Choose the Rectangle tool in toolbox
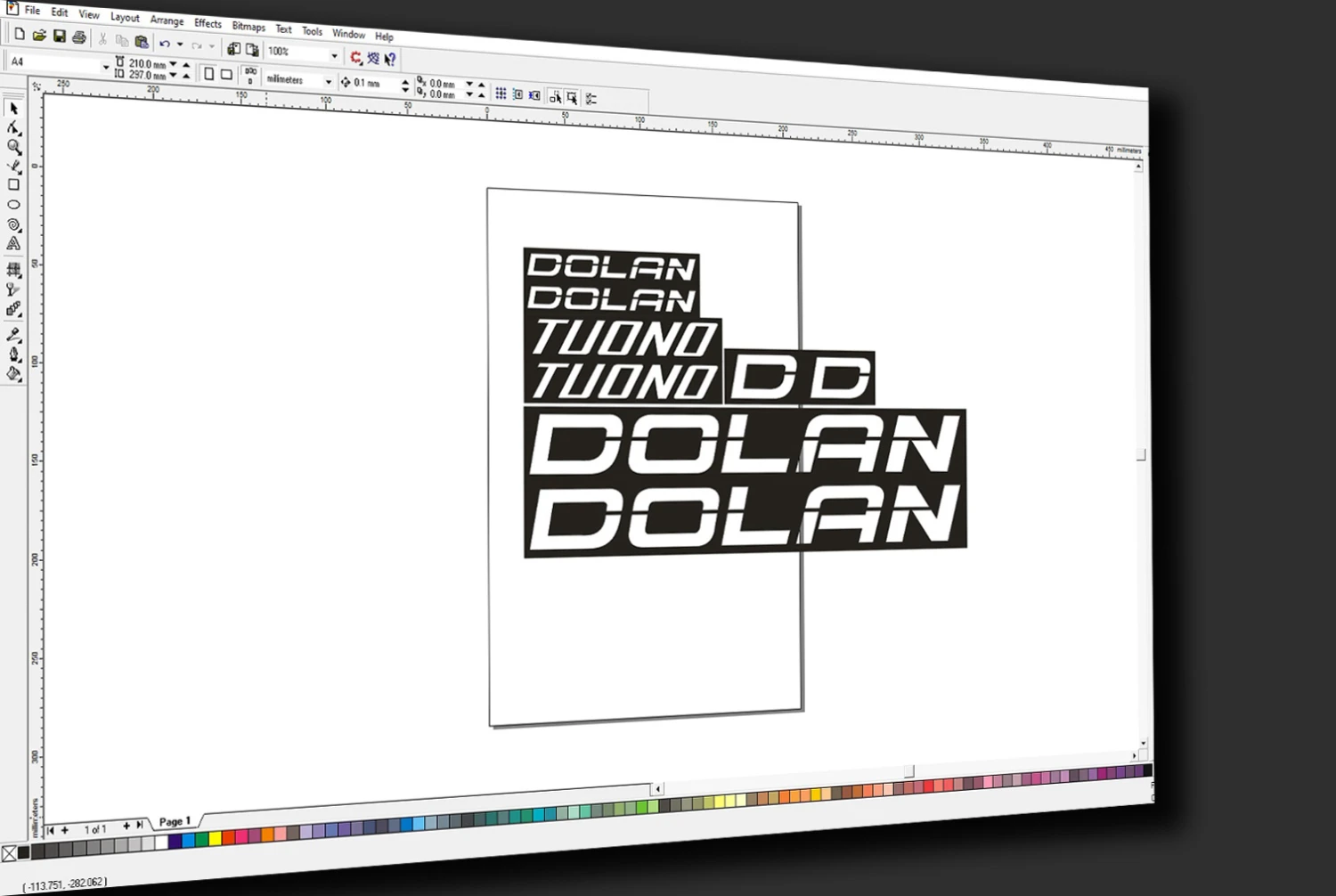The height and width of the screenshot is (896, 1336). 13,185
